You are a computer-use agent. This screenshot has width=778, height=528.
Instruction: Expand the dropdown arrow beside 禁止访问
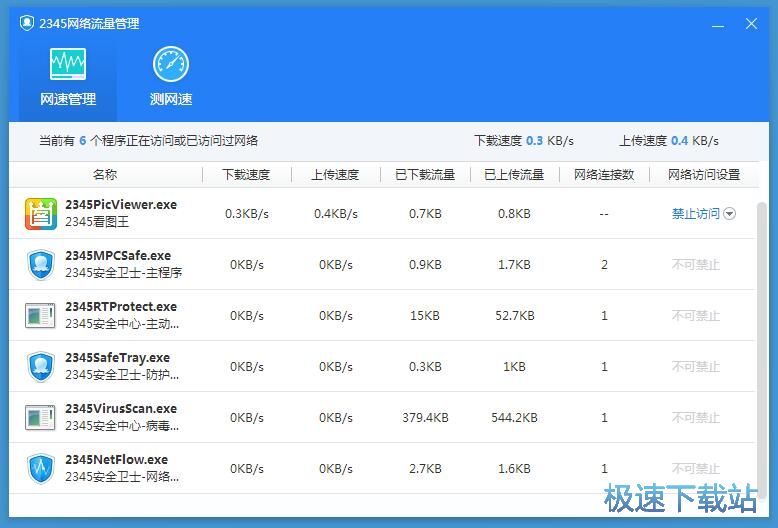(x=729, y=214)
